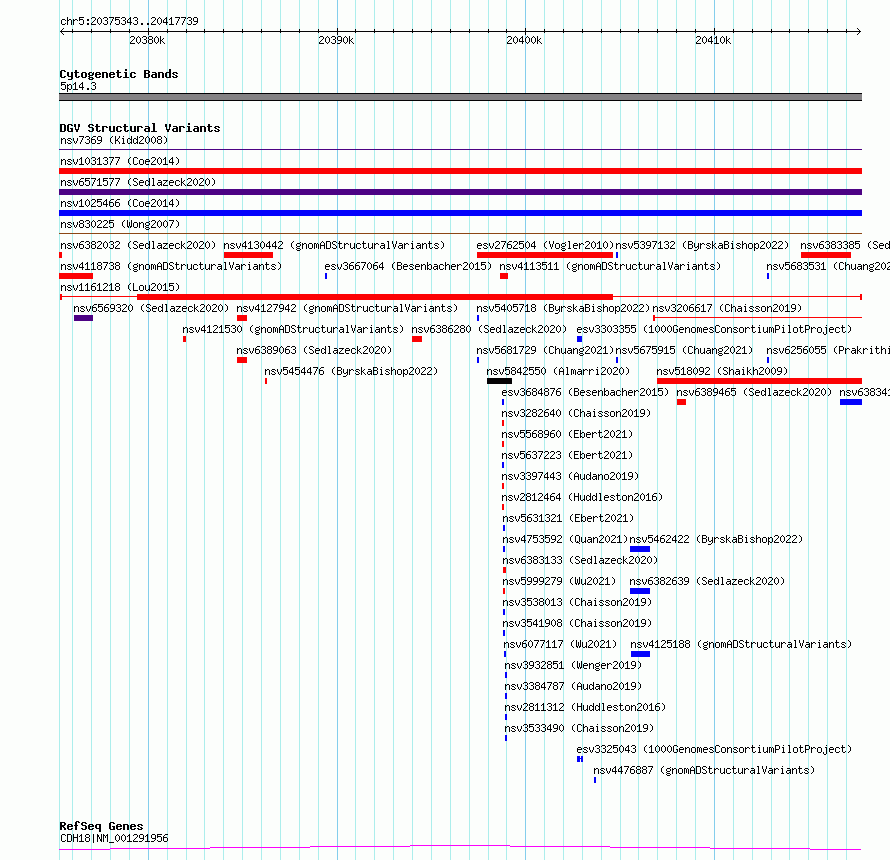This screenshot has width=890, height=860.
Task: Click the CDH18|NM_001291956 gene label
Action: click(x=114, y=838)
